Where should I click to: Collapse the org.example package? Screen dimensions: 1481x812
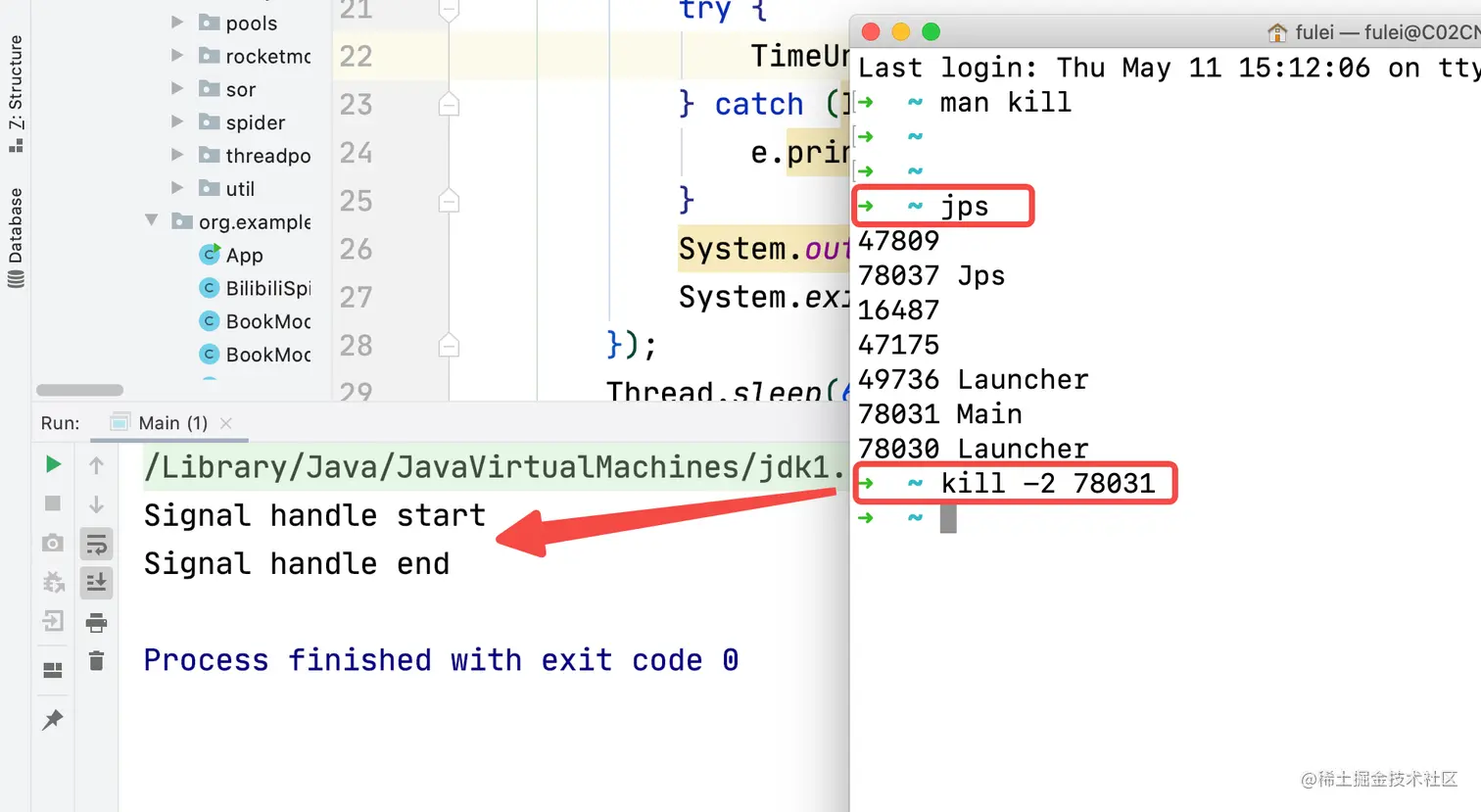[x=152, y=220]
